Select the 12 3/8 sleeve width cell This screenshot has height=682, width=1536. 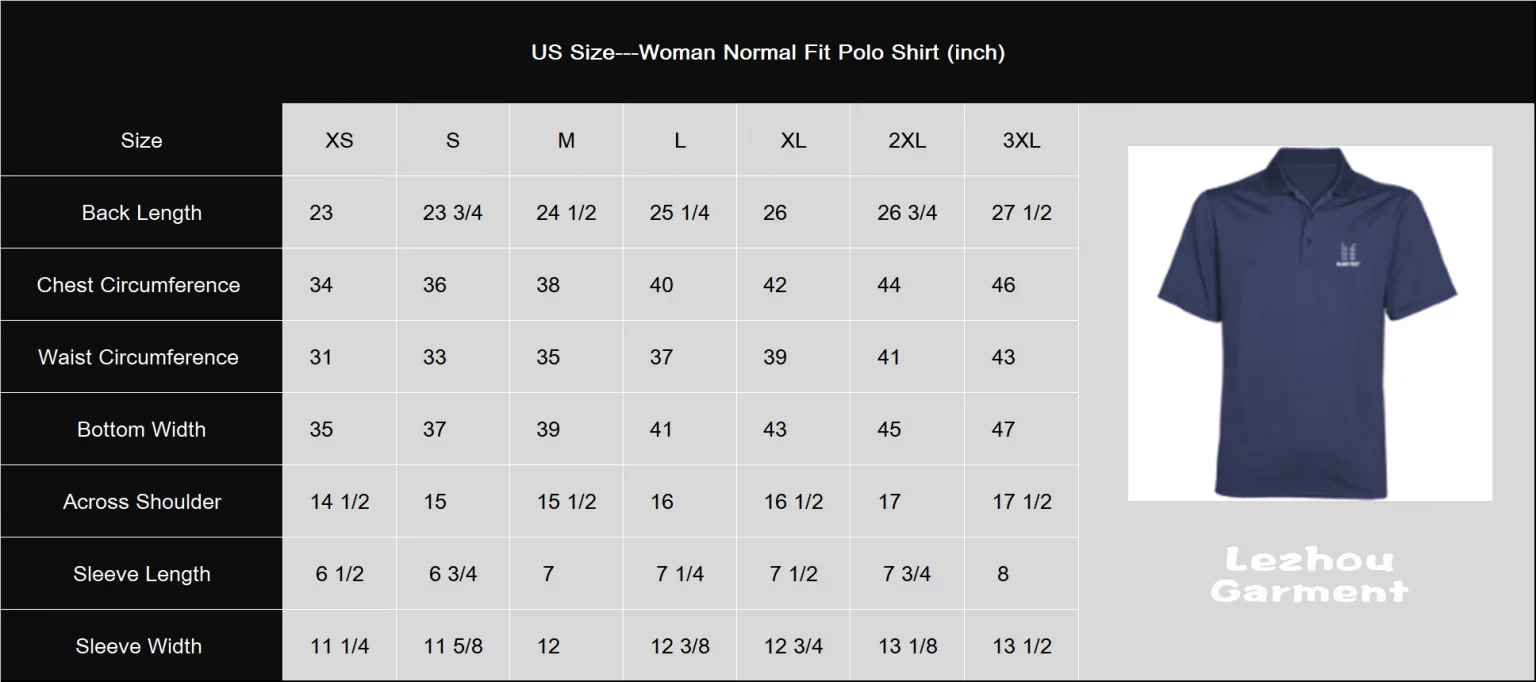[x=680, y=646]
